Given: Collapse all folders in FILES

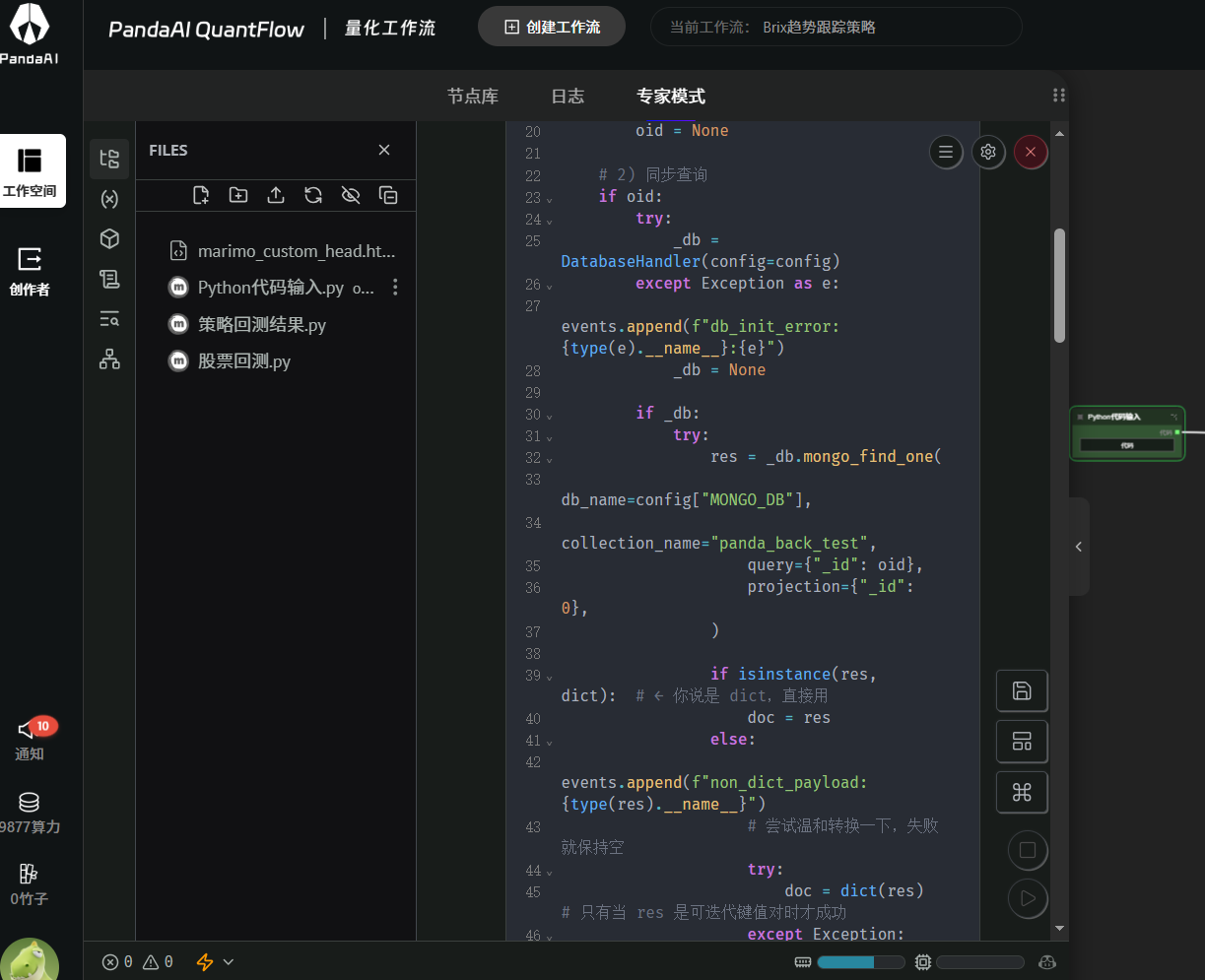Looking at the screenshot, I should click(388, 195).
